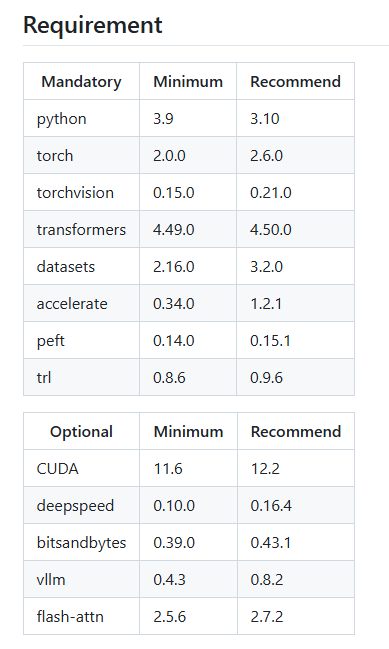This screenshot has width=389, height=649.
Task: Select the Recommend header in Optional table
Action: click(x=296, y=432)
